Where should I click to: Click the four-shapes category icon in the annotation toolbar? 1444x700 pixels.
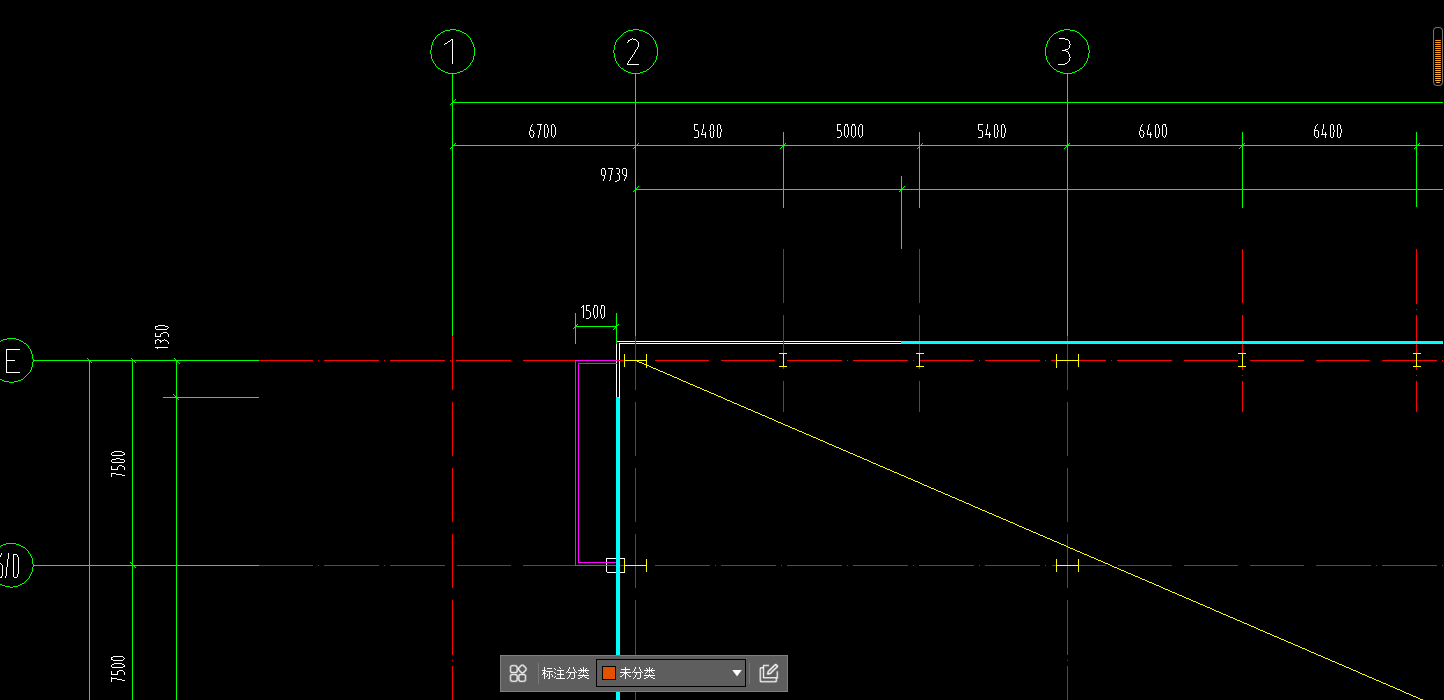[x=518, y=673]
